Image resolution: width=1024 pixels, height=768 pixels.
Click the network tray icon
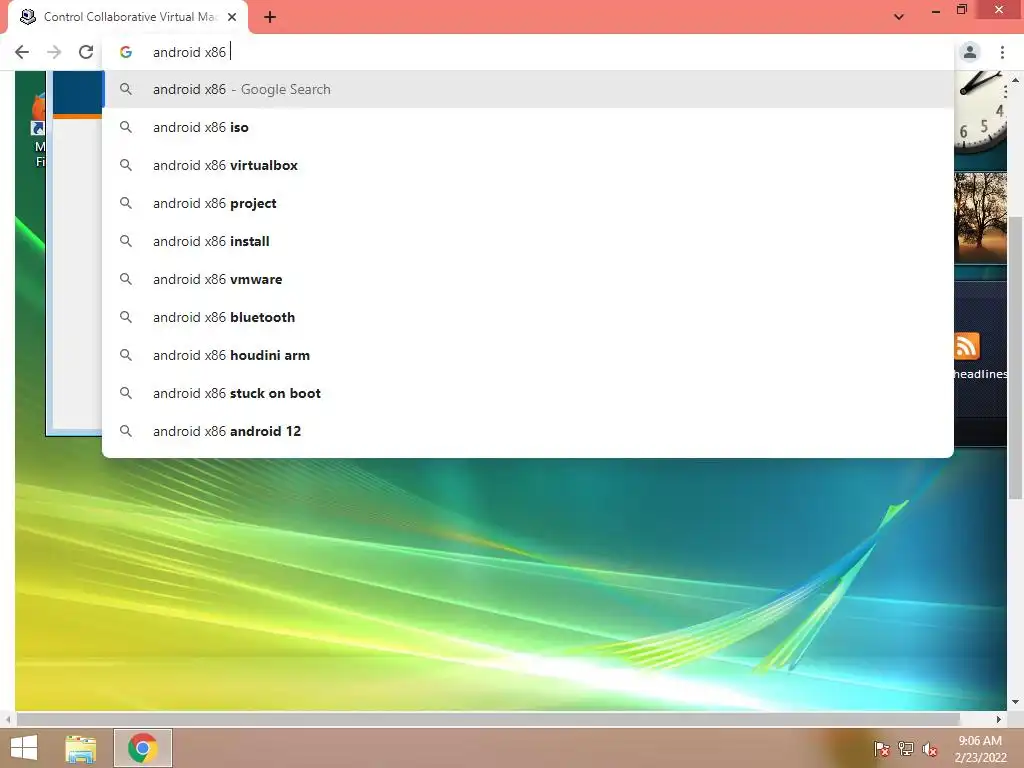tap(906, 748)
